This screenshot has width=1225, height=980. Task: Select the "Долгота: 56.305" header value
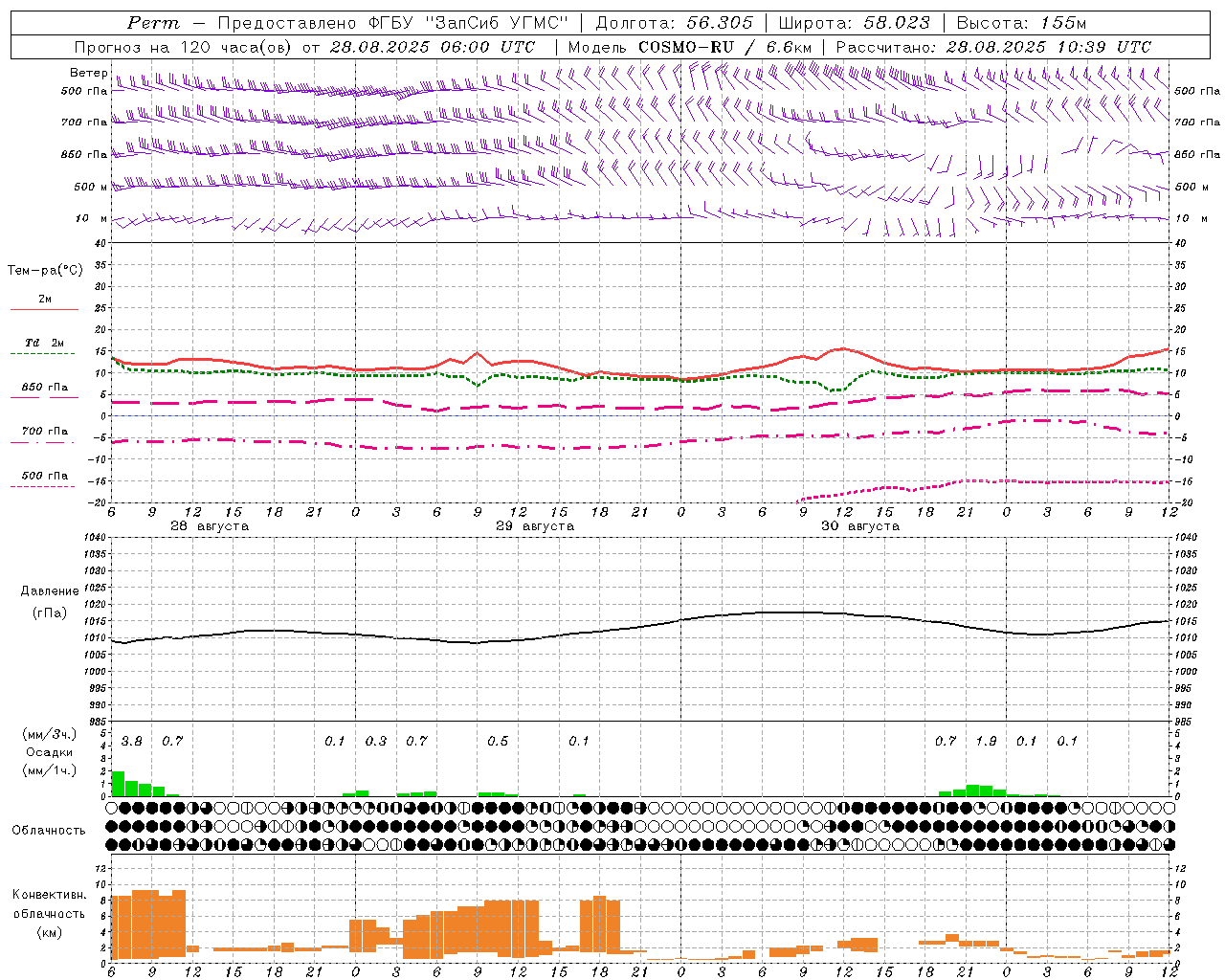(x=675, y=23)
